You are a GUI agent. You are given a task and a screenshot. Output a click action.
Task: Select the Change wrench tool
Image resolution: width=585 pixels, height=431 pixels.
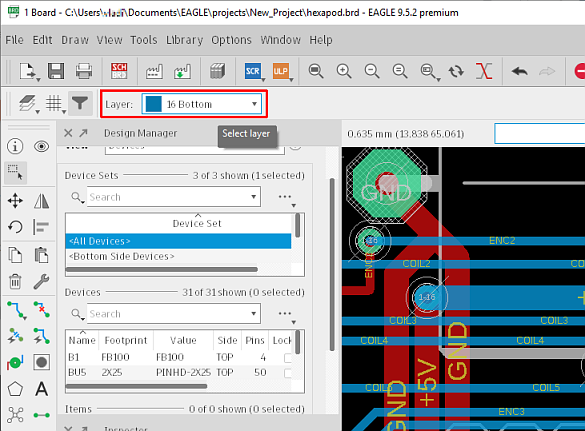41,282
